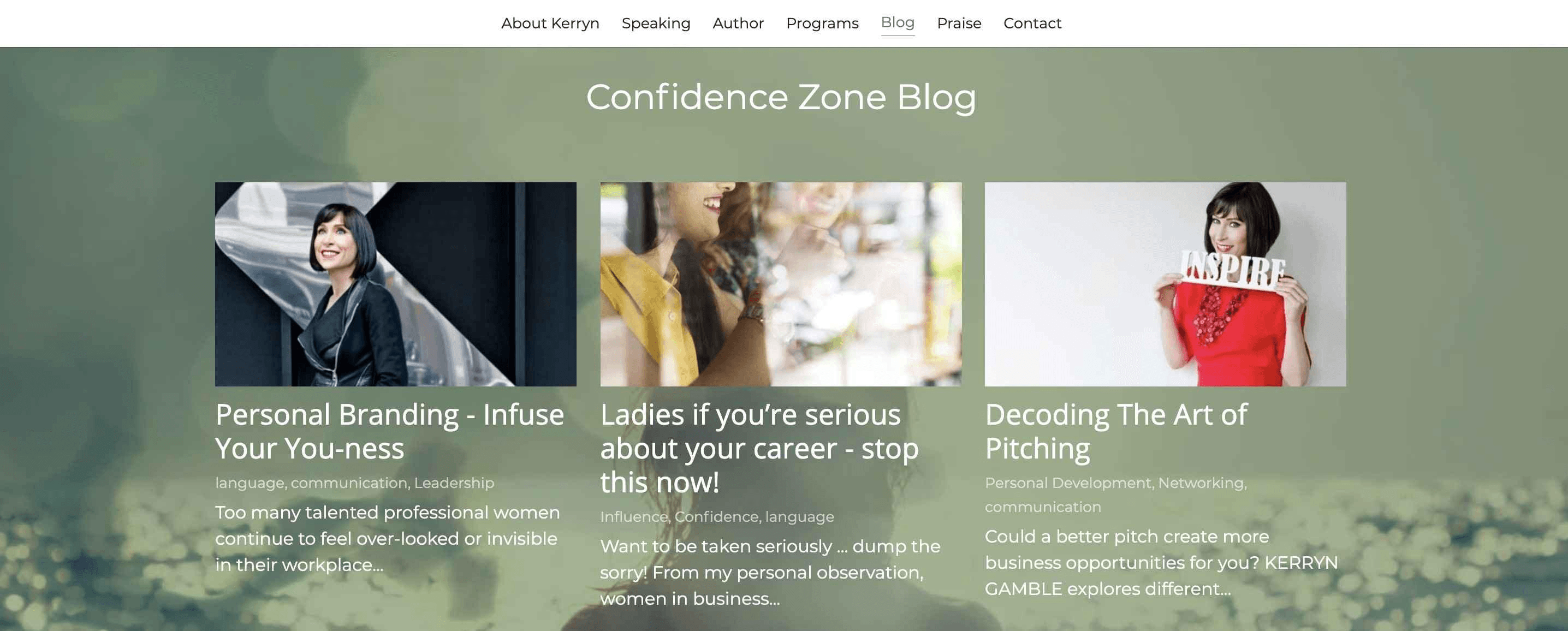
Task: Open the About Kerryn menu item
Action: 550,23
